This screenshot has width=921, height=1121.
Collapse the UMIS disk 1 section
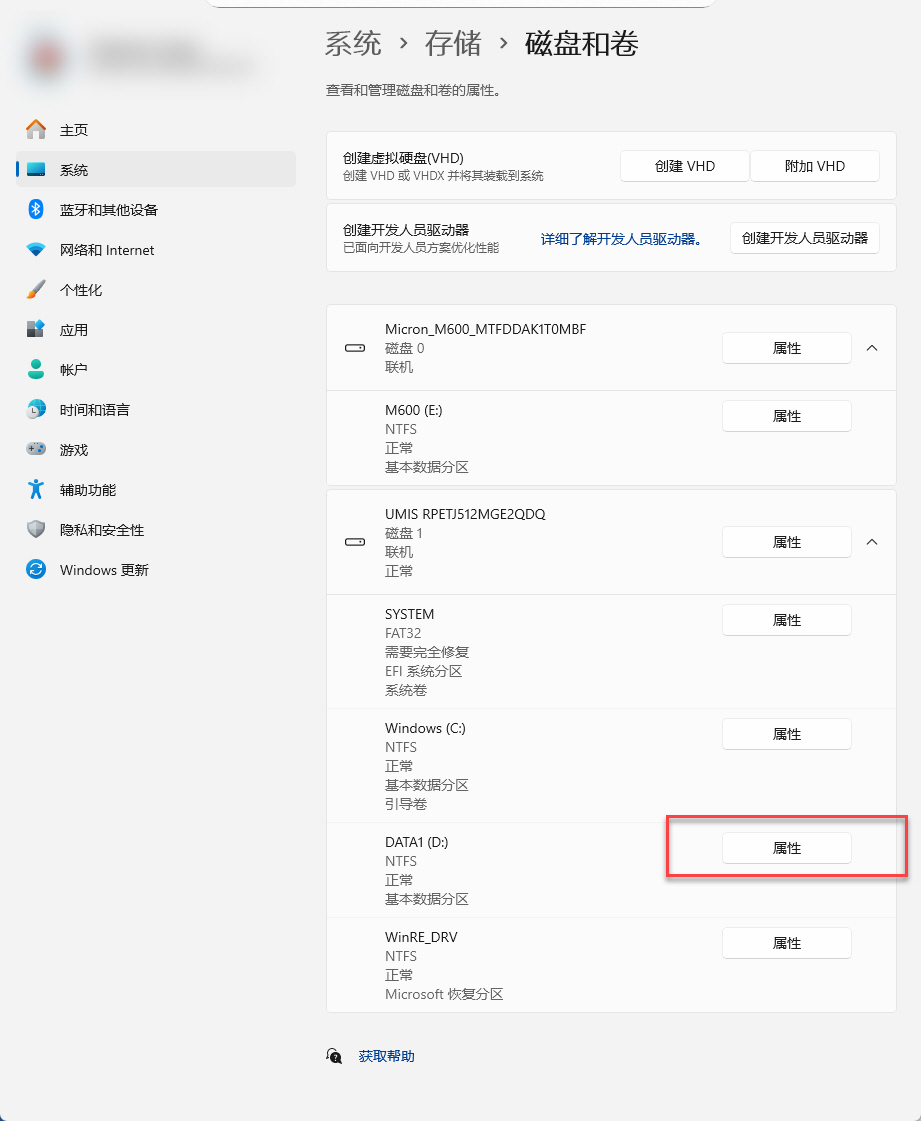click(x=871, y=542)
